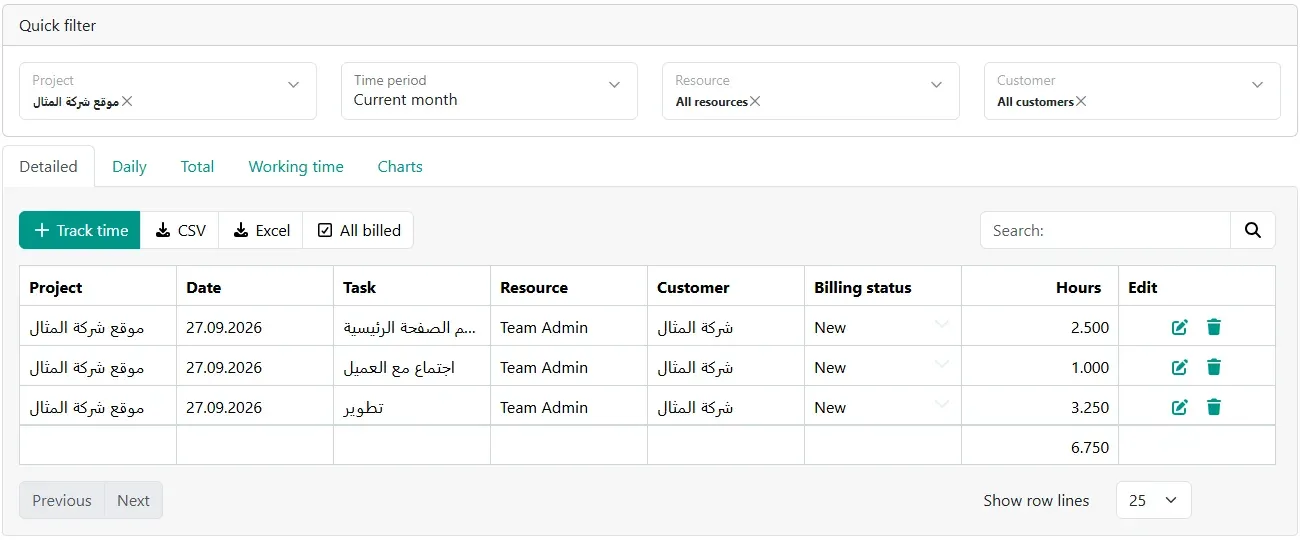Open the Charts tab
The height and width of the screenshot is (540, 1300).
400,167
